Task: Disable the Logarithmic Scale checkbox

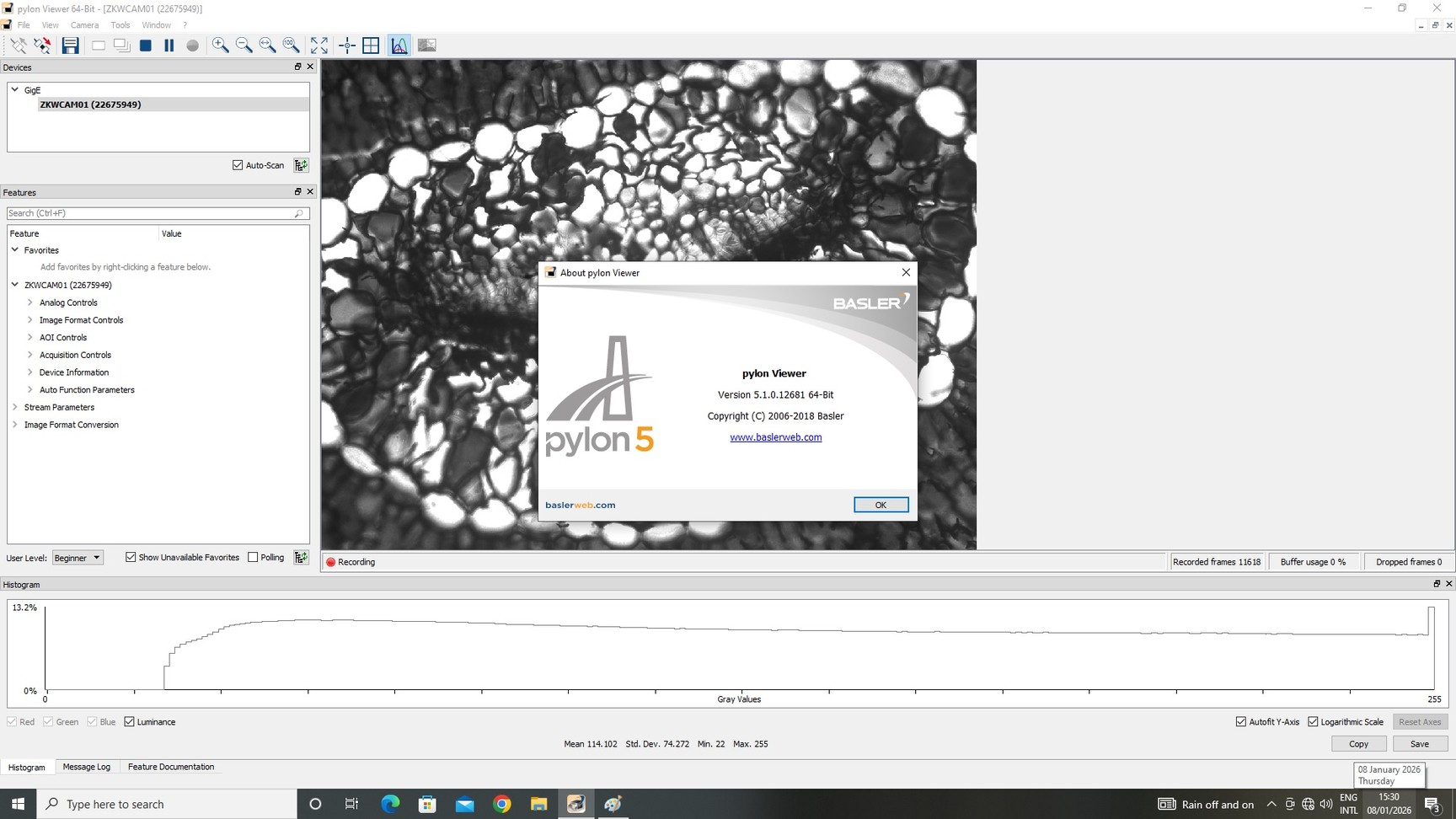Action: pyautogui.click(x=1313, y=722)
